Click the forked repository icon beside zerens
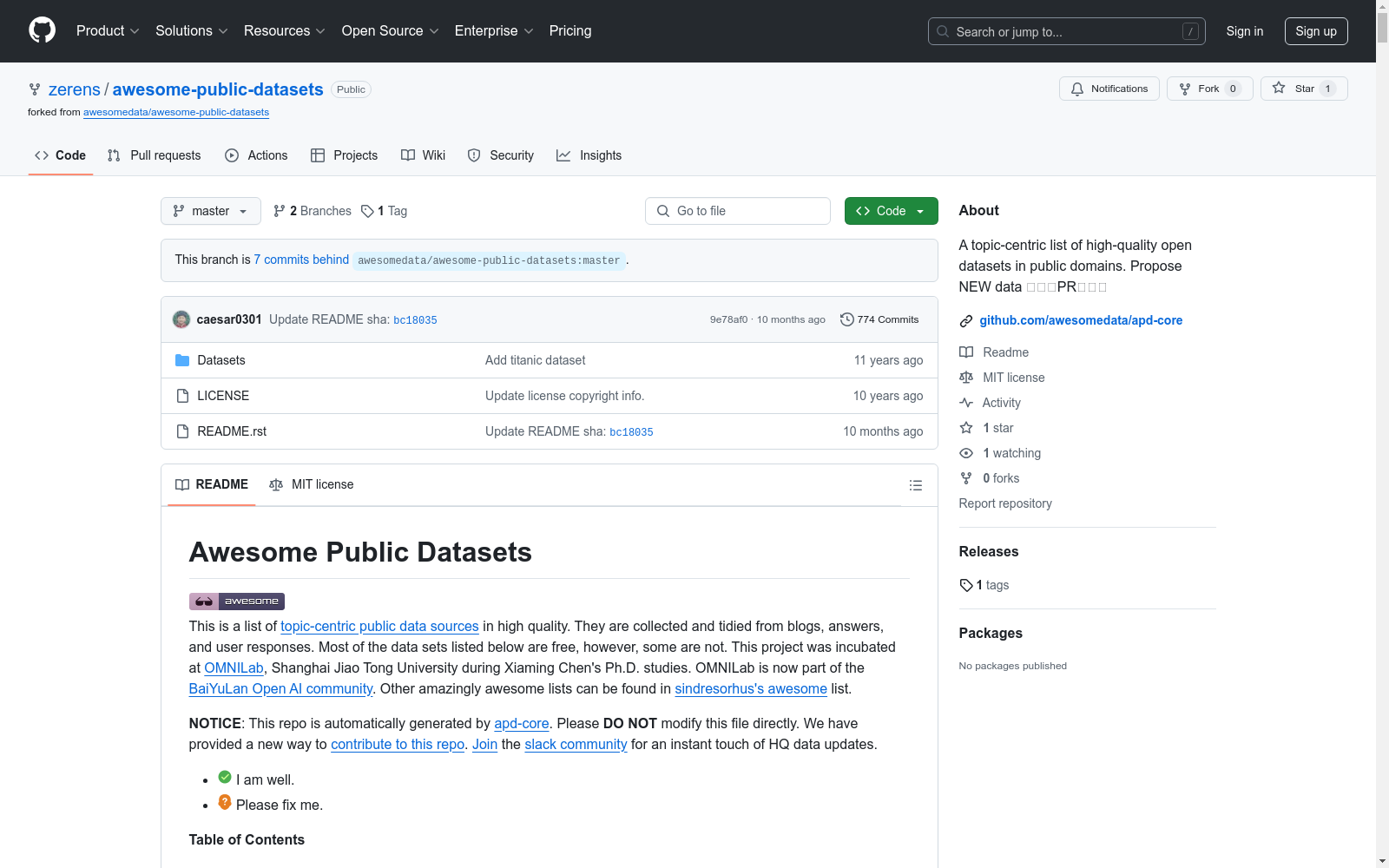Image resolution: width=1389 pixels, height=868 pixels. pyautogui.click(x=35, y=89)
